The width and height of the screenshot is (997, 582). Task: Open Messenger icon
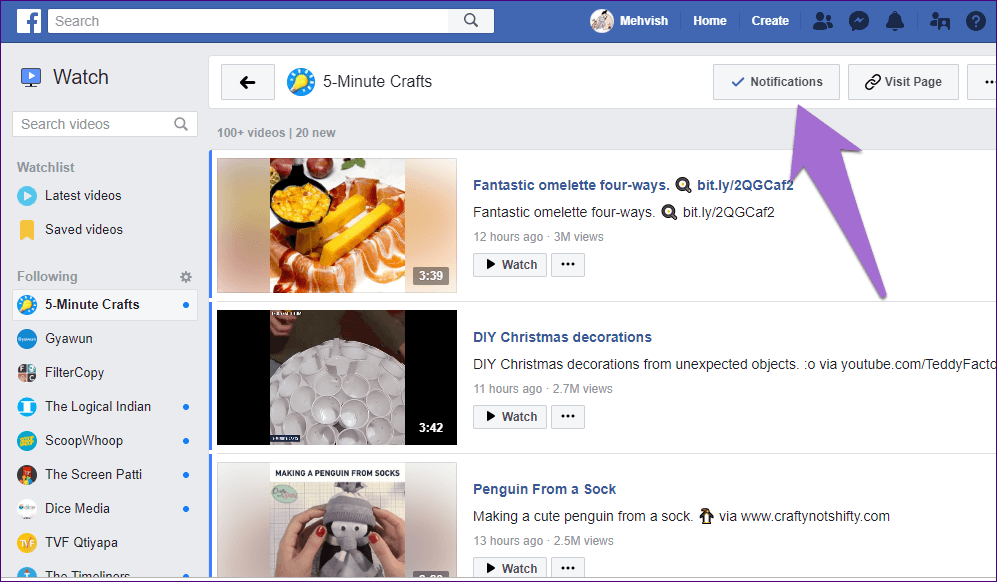click(x=859, y=21)
